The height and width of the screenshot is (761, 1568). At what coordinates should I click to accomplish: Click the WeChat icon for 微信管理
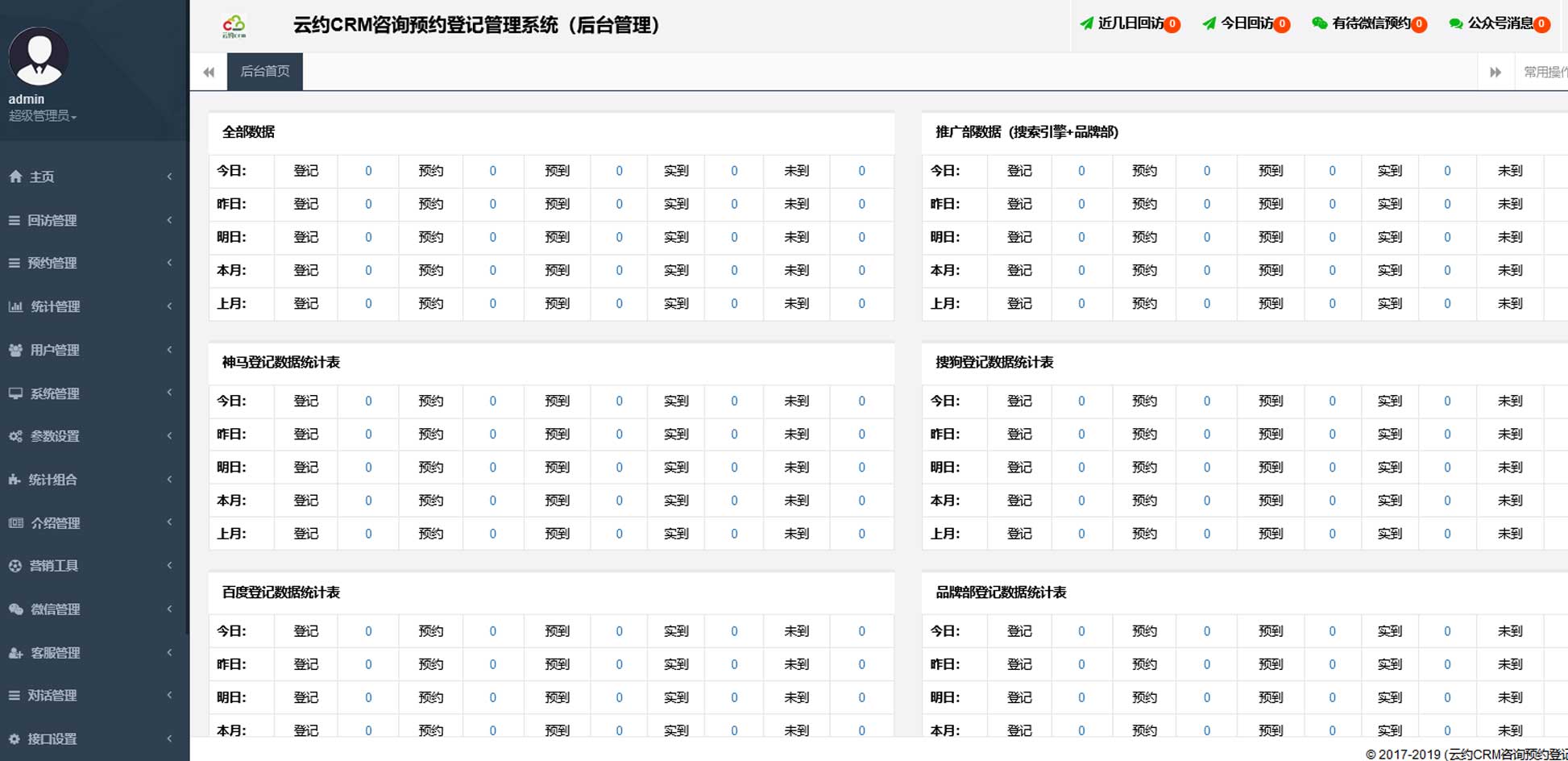click(x=15, y=609)
